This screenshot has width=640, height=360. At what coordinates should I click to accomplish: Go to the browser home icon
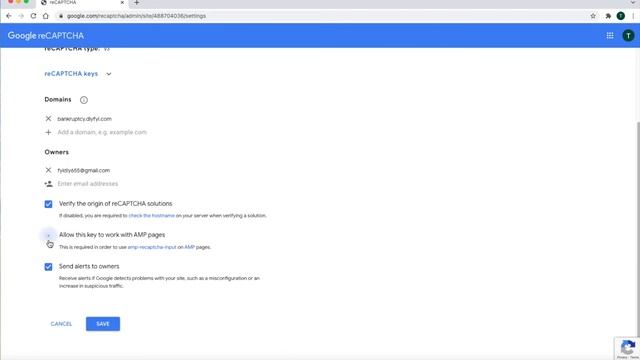[46, 16]
